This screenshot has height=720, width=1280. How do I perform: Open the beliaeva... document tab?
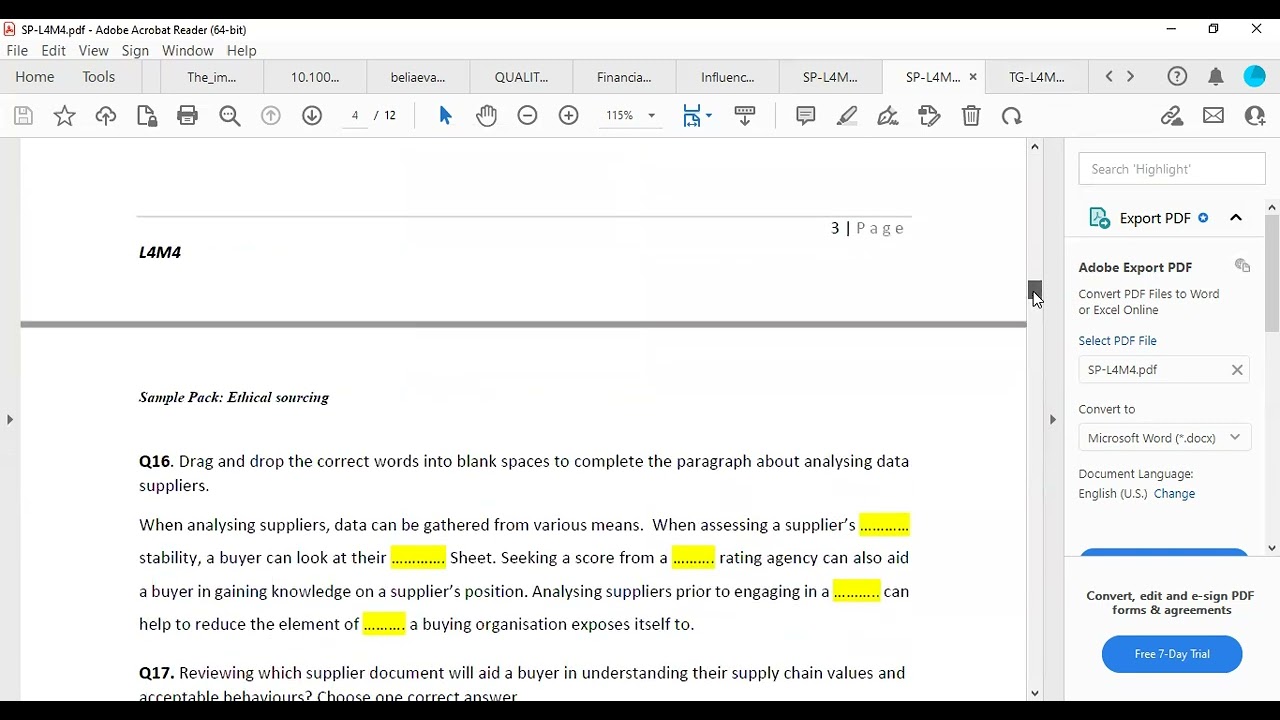pyautogui.click(x=418, y=77)
